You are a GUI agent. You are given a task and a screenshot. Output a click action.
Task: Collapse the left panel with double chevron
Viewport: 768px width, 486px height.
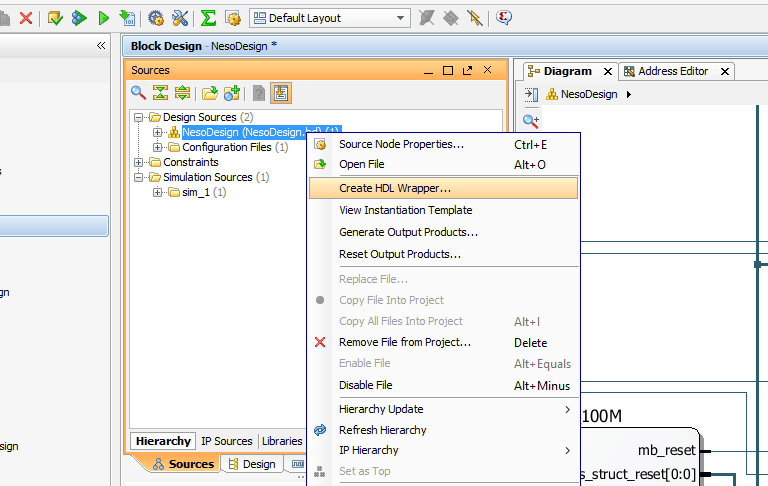101,46
